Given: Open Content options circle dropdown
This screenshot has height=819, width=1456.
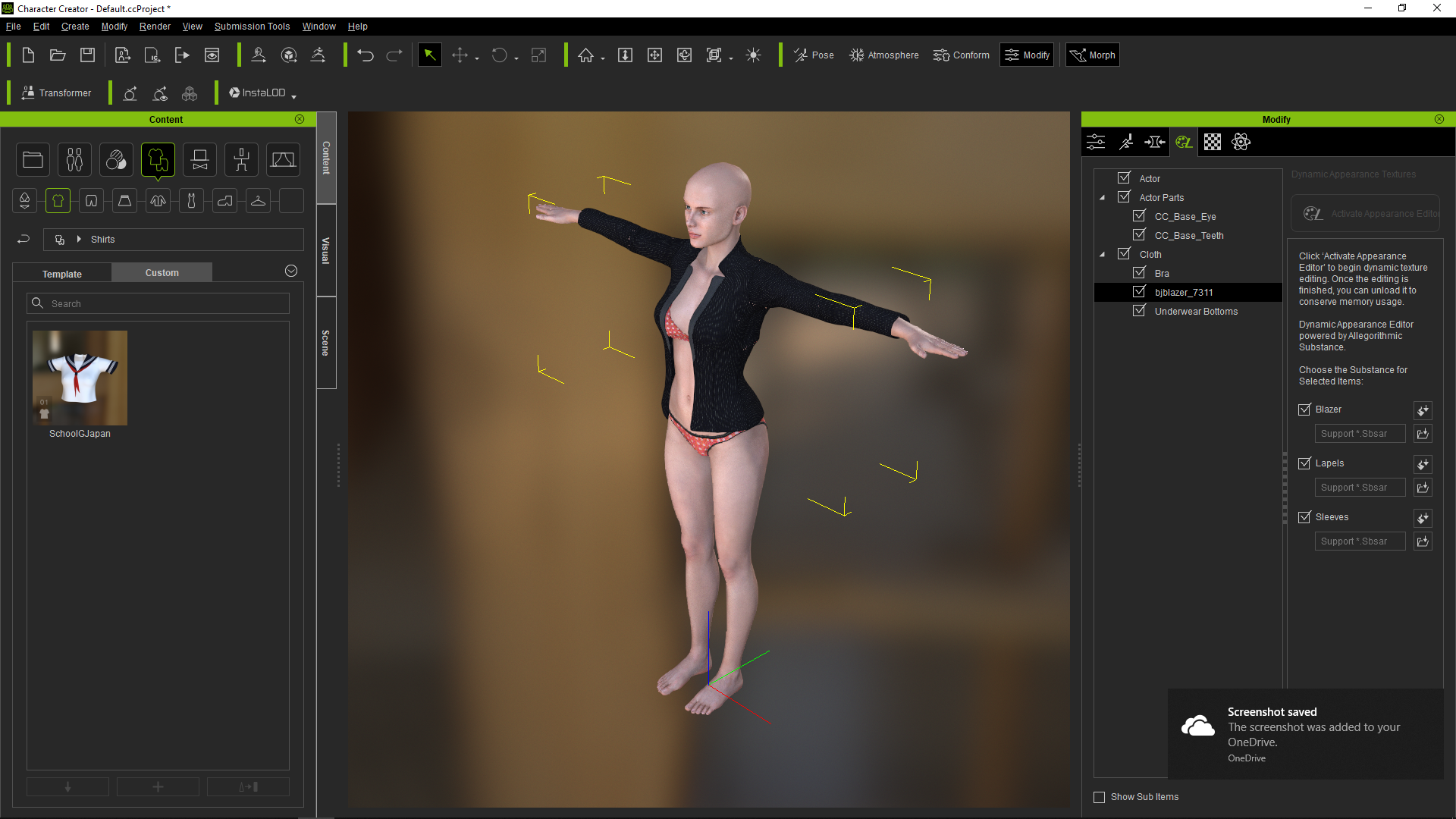Looking at the screenshot, I should (x=291, y=271).
